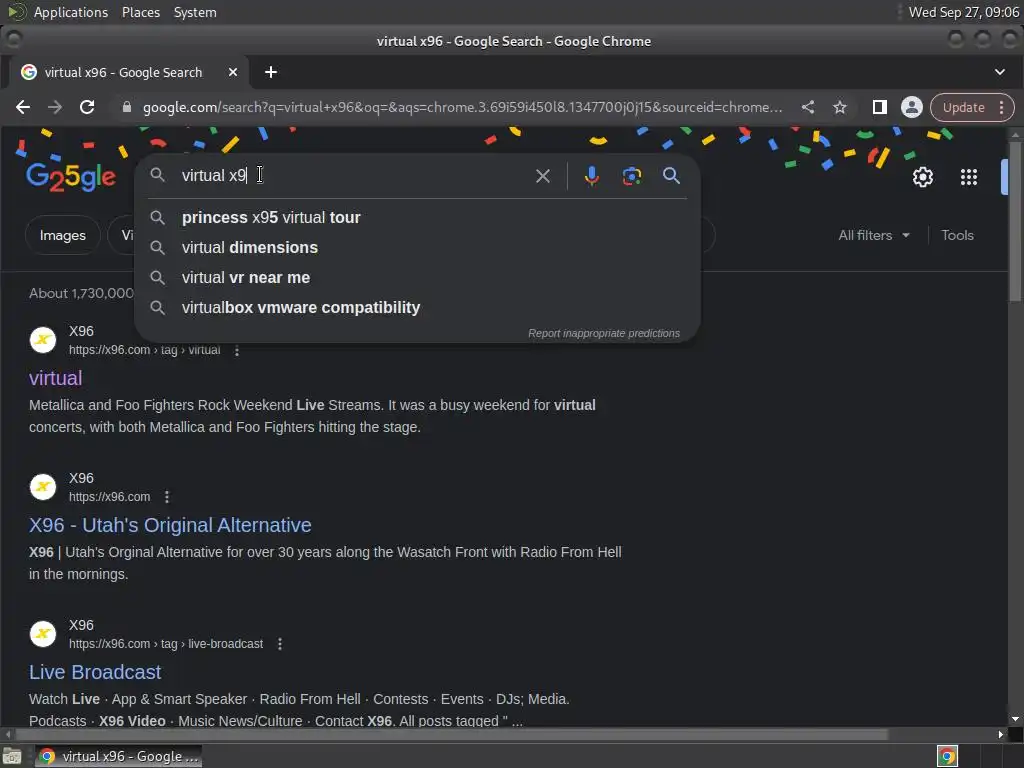Click Chrome window in taskbar

click(x=118, y=756)
